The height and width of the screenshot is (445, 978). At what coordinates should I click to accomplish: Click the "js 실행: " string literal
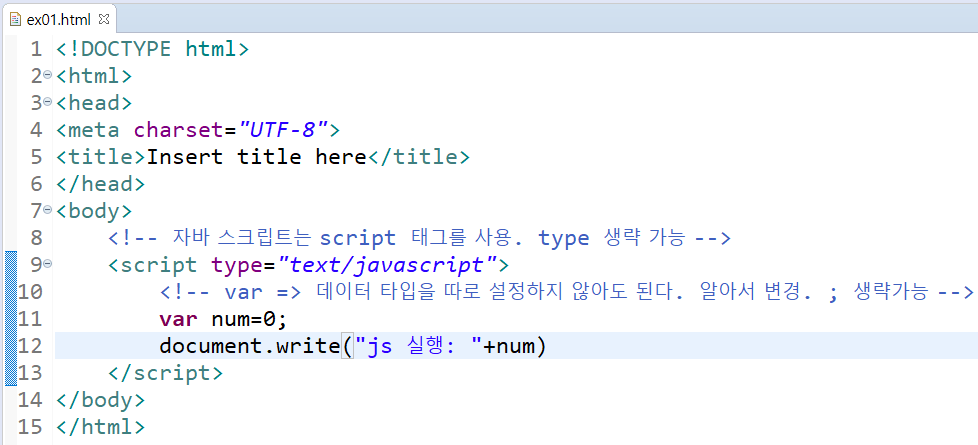pos(417,346)
